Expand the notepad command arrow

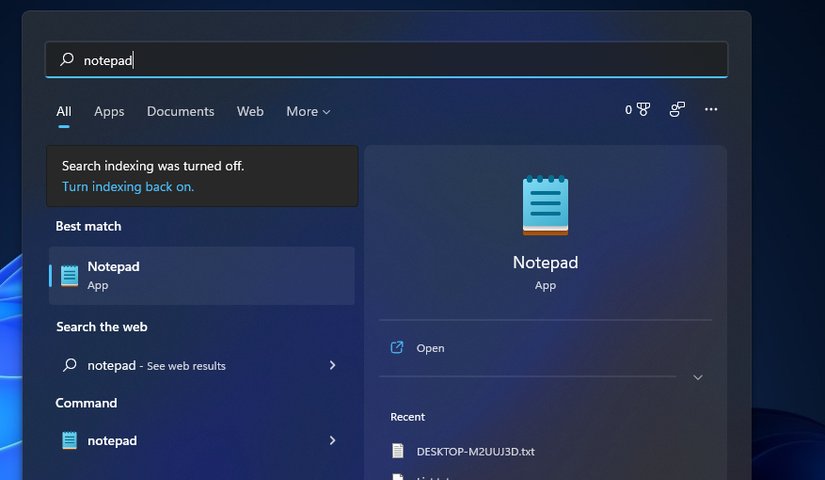332,440
